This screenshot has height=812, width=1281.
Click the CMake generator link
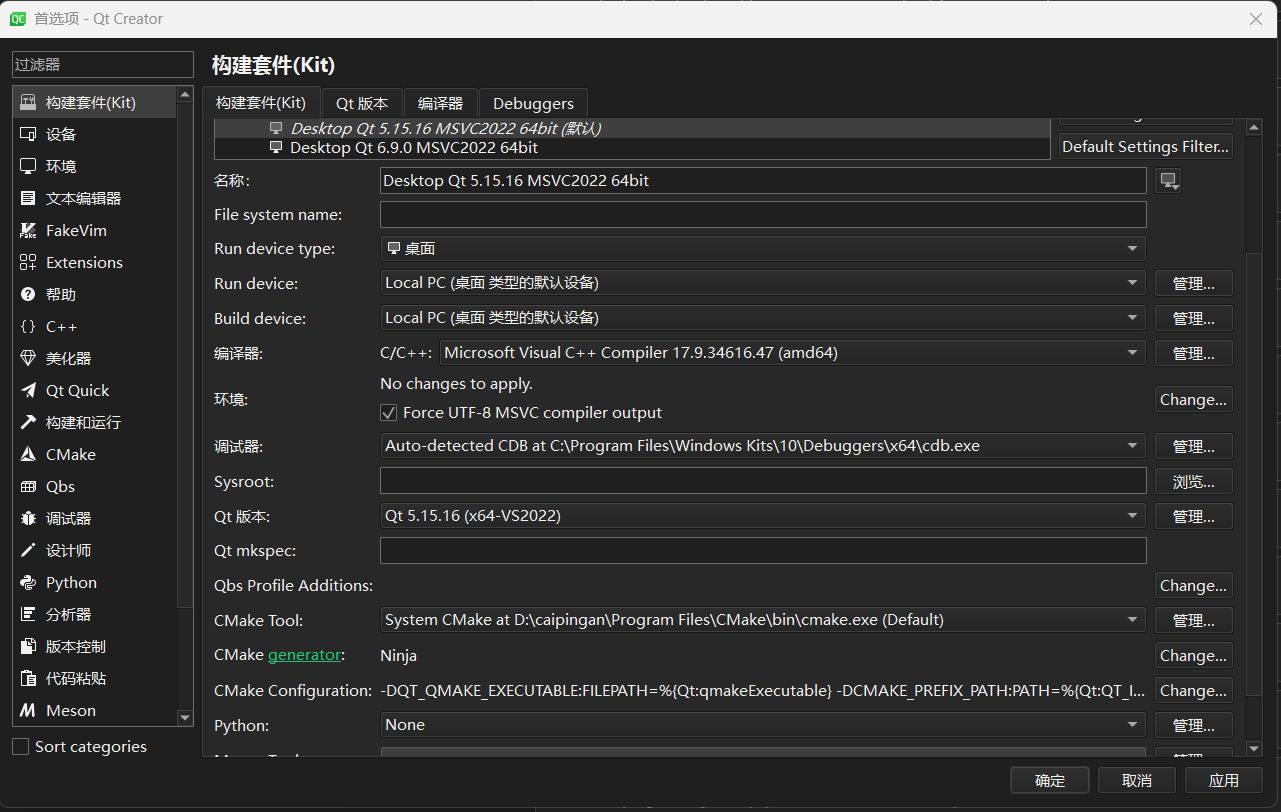[x=305, y=655]
